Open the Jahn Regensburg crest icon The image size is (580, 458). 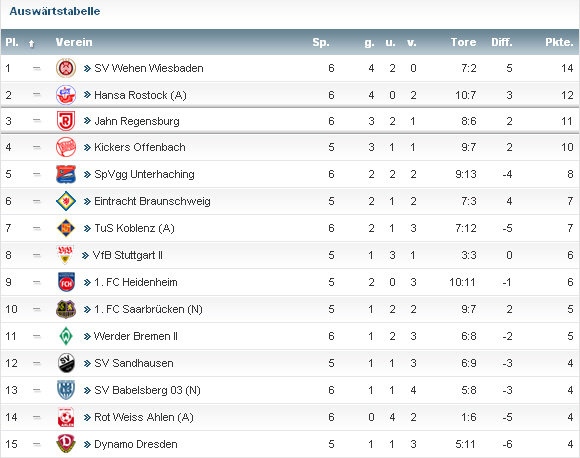(66, 121)
